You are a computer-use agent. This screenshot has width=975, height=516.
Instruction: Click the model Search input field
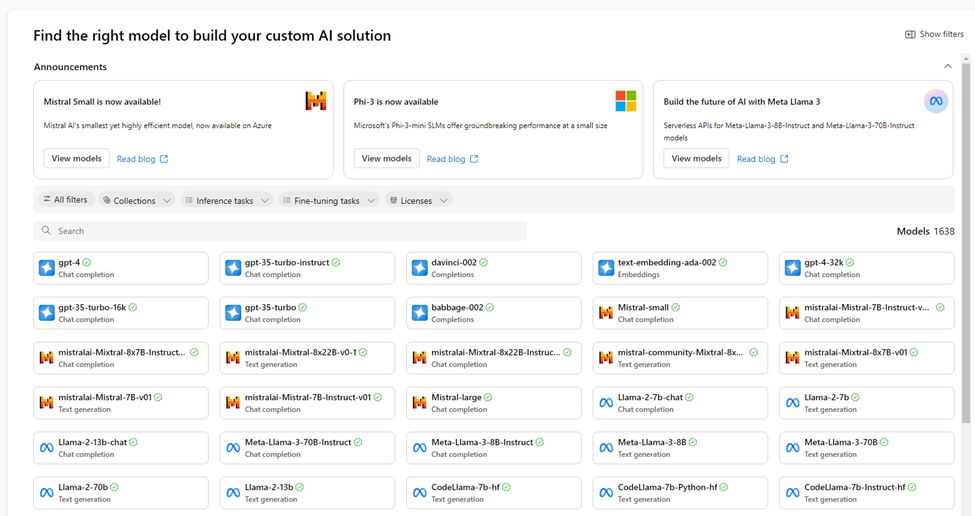click(x=280, y=231)
